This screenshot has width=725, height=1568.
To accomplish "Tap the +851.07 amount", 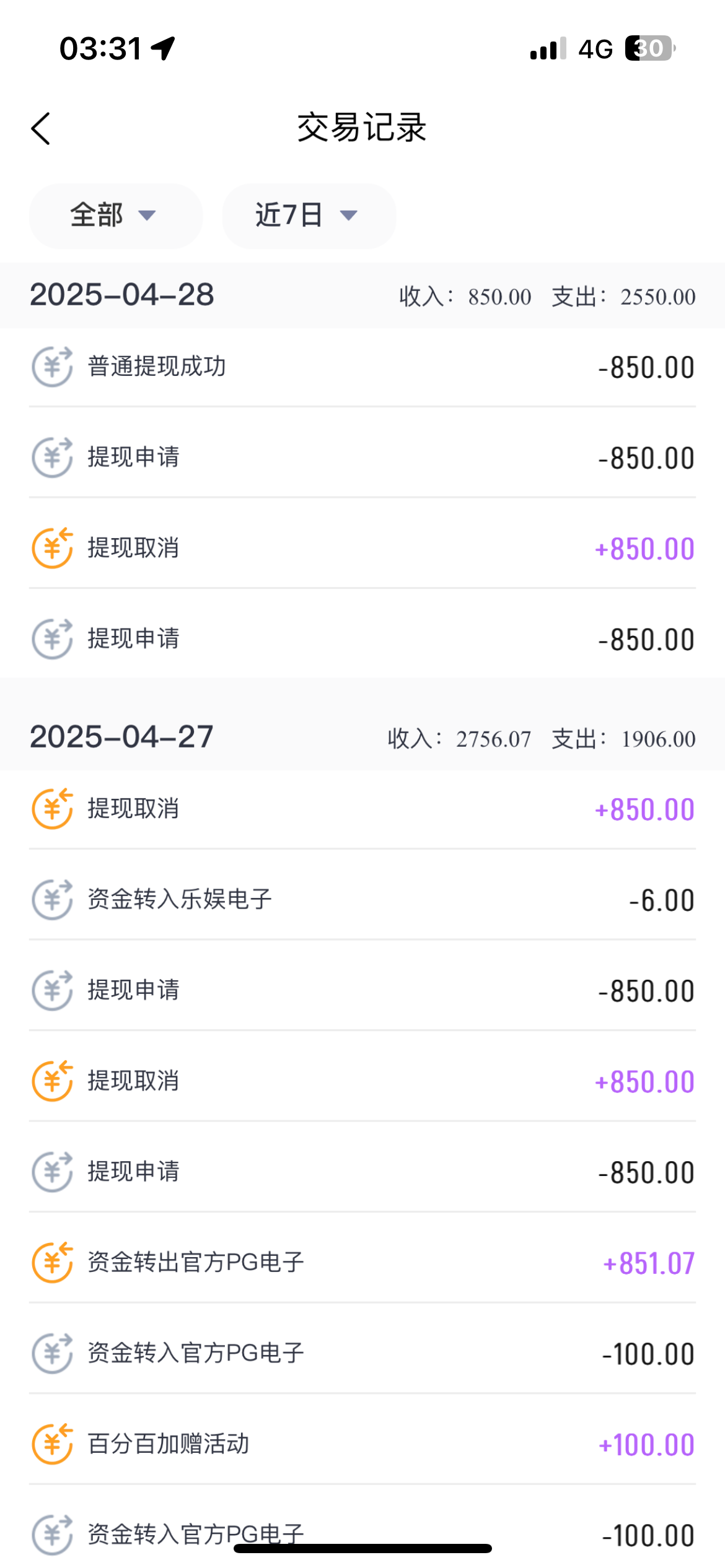I will tap(648, 1263).
